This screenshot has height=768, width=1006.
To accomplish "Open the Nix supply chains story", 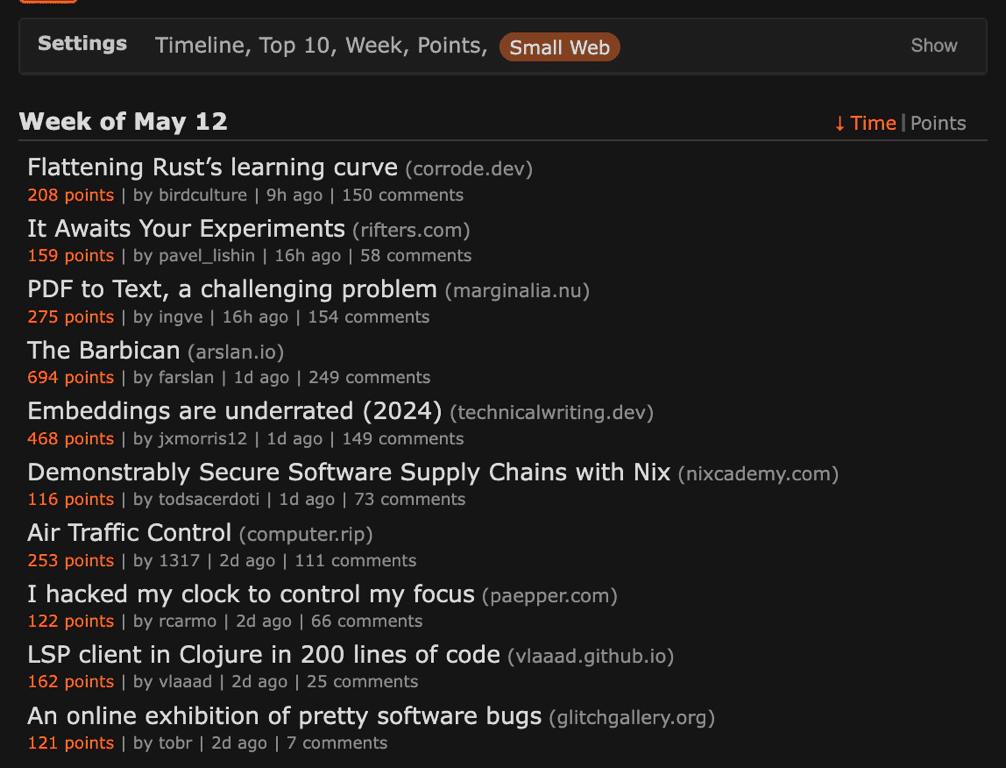I will (x=348, y=472).
